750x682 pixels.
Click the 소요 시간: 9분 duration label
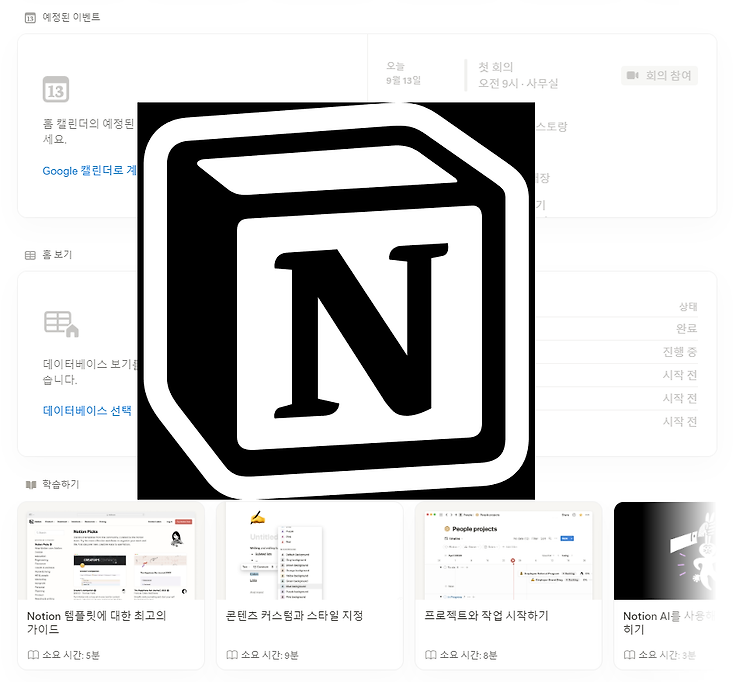tap(270, 655)
